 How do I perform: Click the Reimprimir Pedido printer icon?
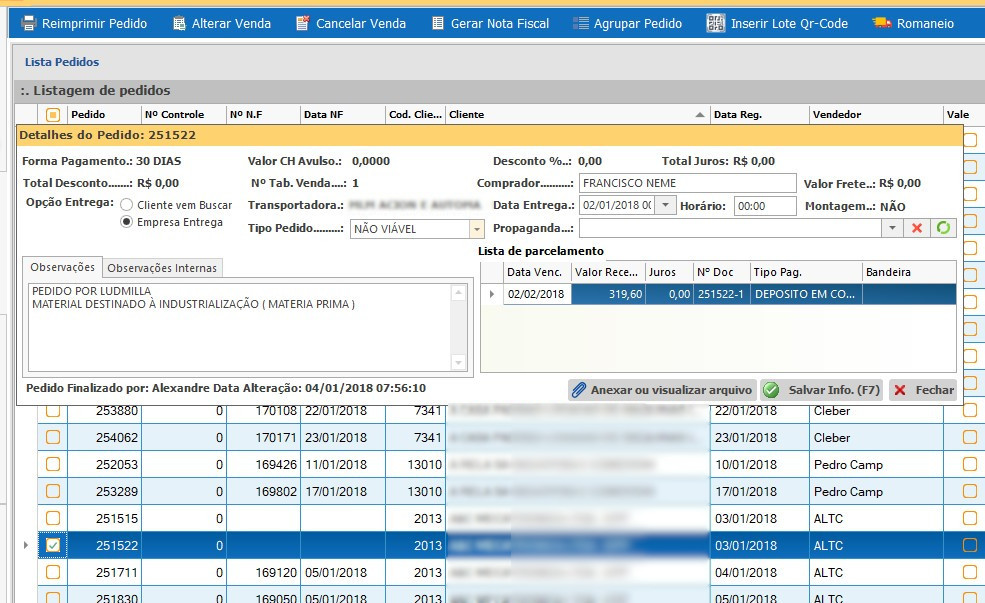tap(29, 23)
